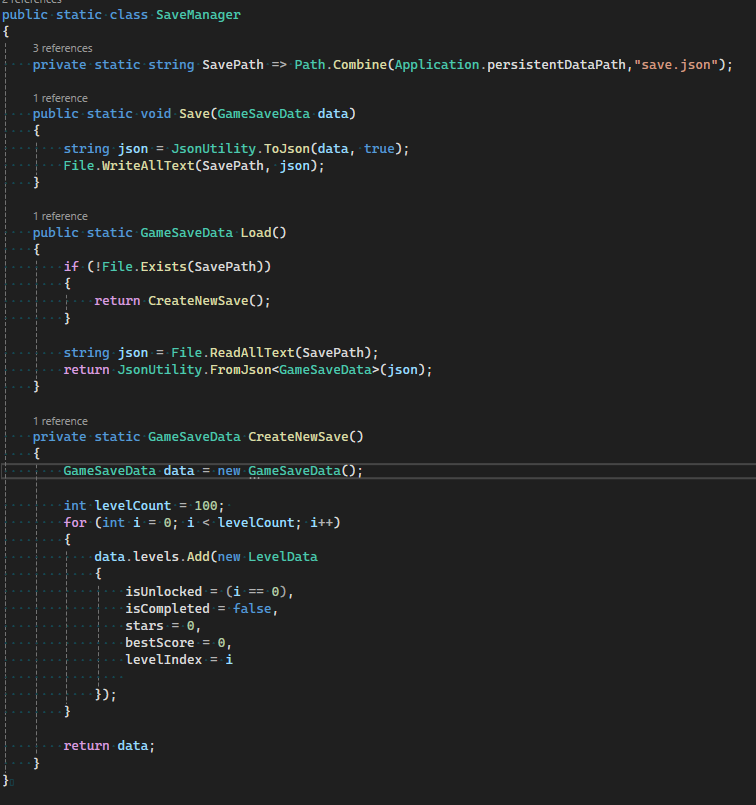The image size is (756, 805).
Task: Click the "true" argument in ToJson call
Action: point(379,149)
